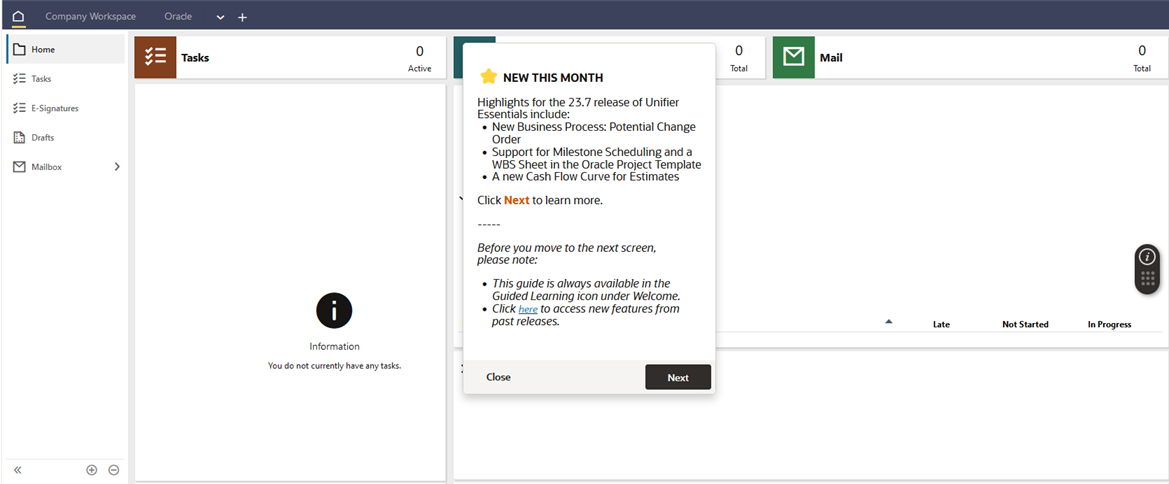Click the zoom out minus circle icon
The image size is (1169, 484).
tap(114, 470)
